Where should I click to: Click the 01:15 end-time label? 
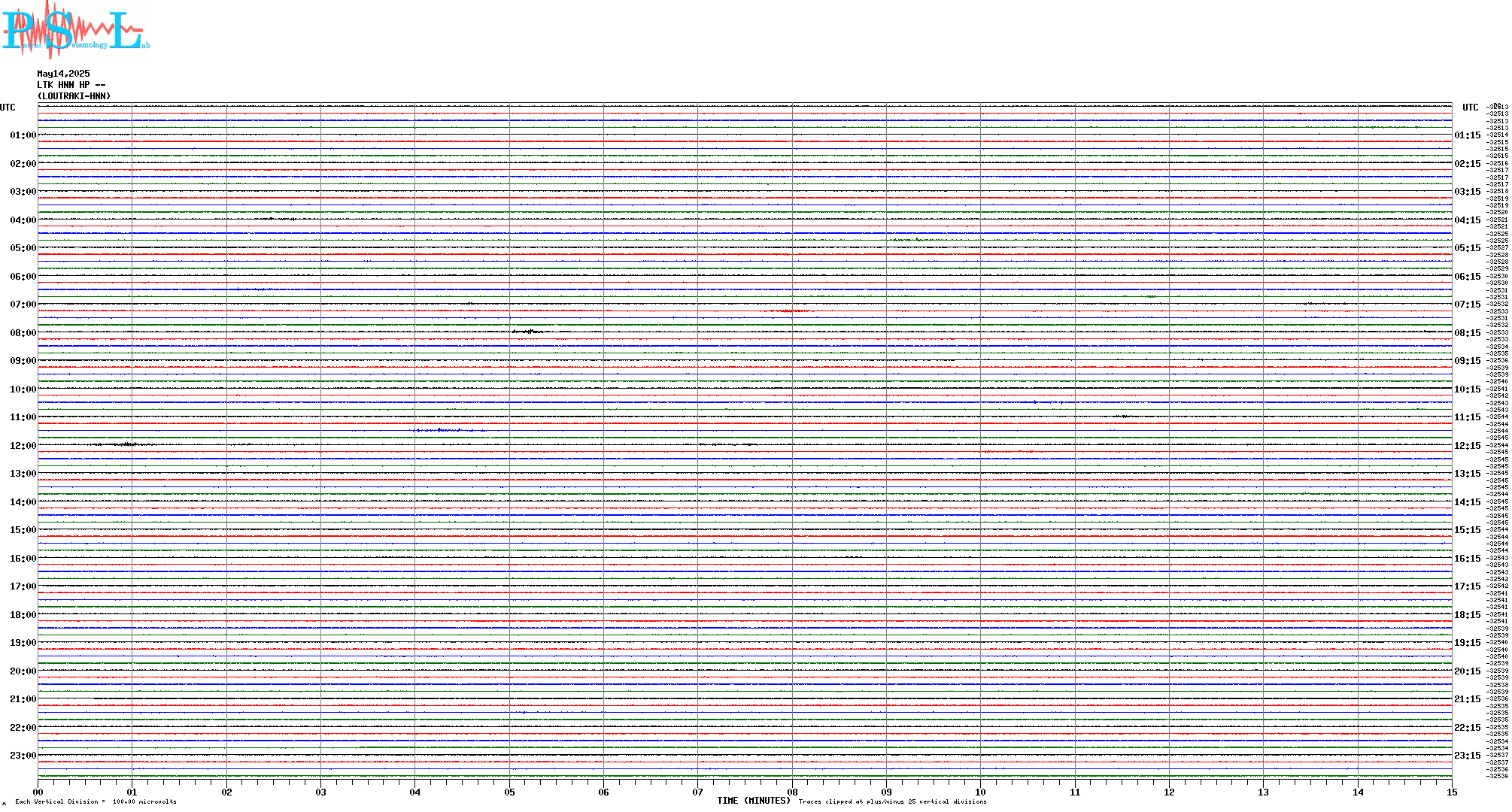click(x=1468, y=135)
